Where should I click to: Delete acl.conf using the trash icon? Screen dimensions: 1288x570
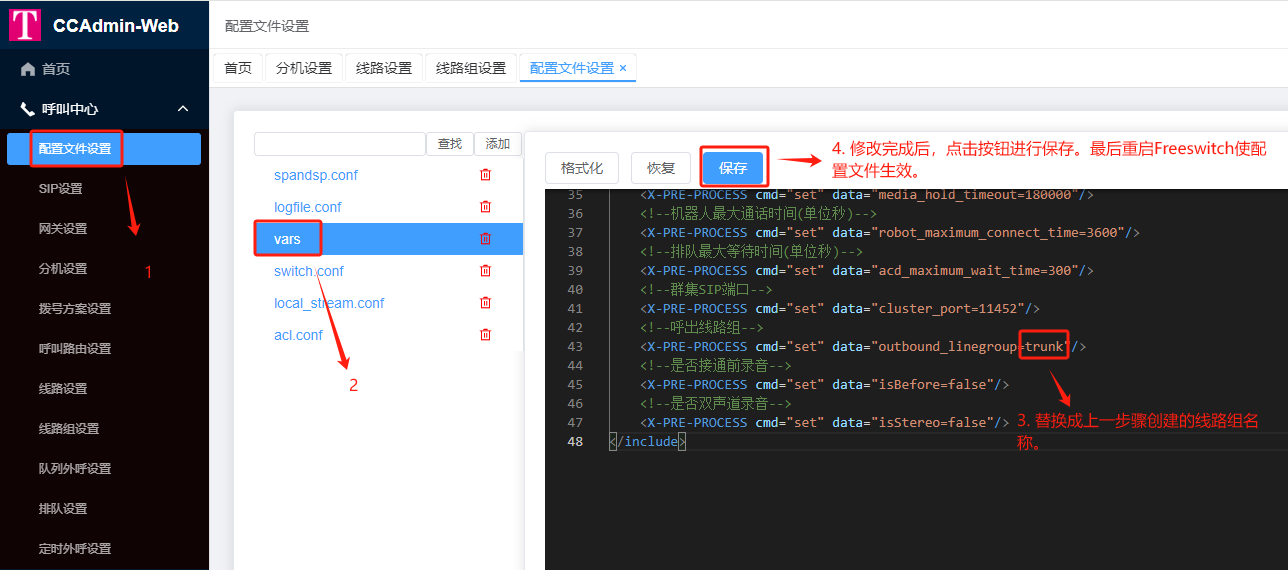(x=485, y=335)
